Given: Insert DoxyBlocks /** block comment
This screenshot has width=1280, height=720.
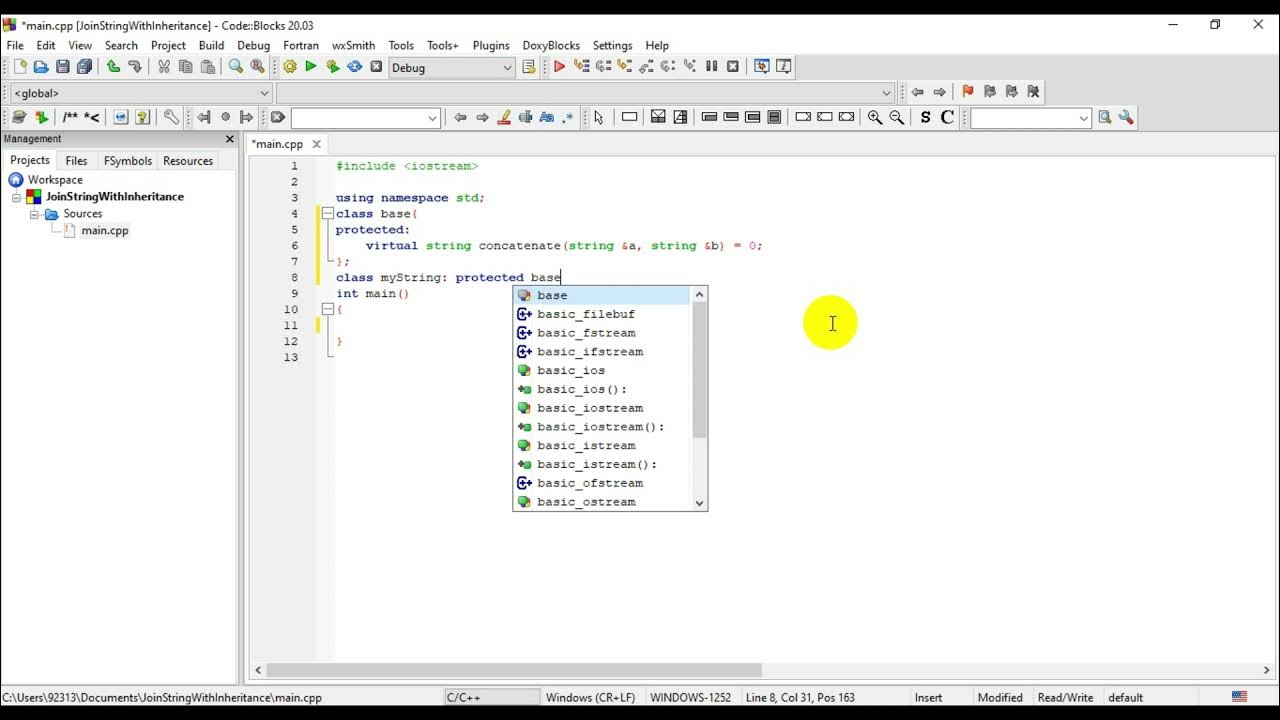Looking at the screenshot, I should pos(70,118).
